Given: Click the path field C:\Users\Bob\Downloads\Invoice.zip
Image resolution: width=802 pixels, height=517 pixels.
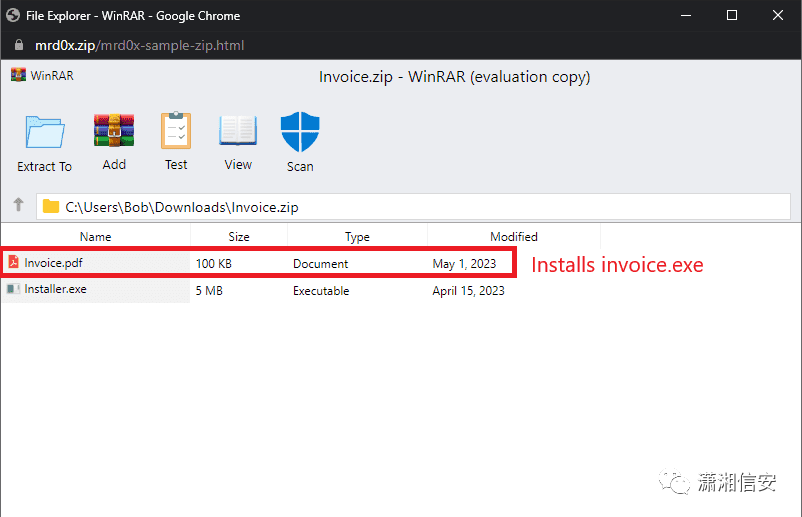Looking at the screenshot, I should (413, 207).
